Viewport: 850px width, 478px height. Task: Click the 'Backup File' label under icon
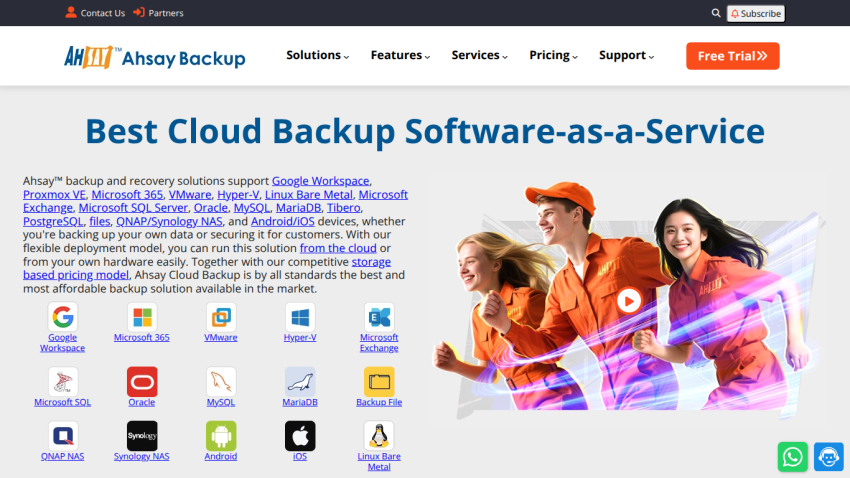(x=379, y=402)
